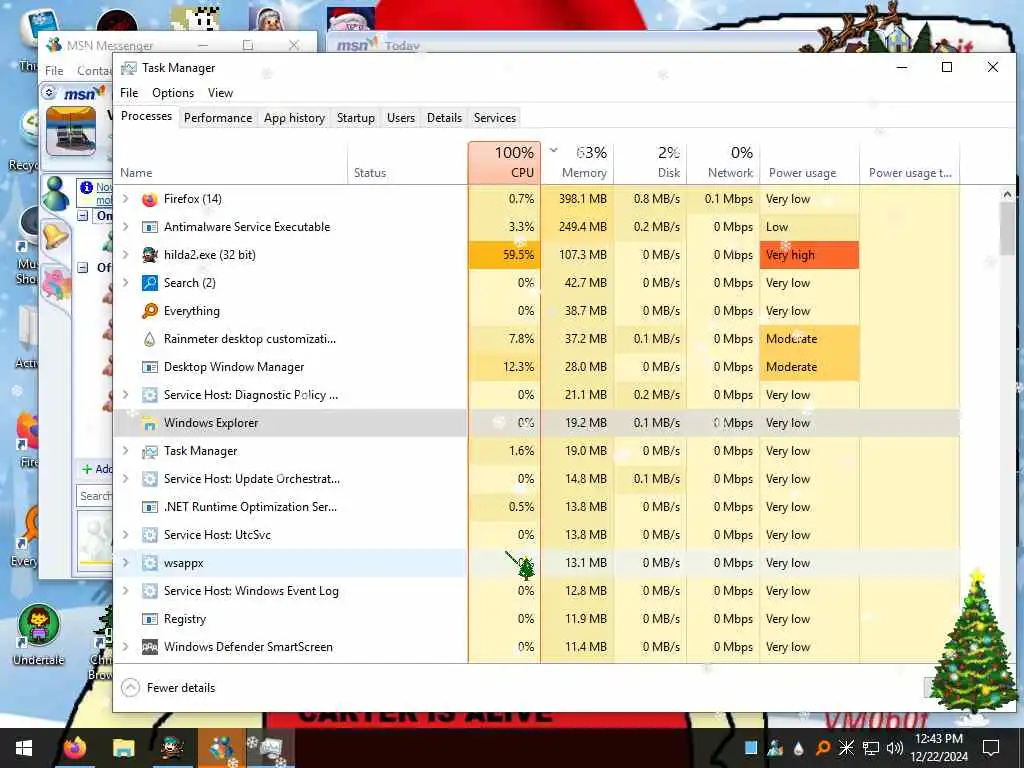Switch to the Details tab
Screen dimensions: 1024x768
(x=444, y=118)
